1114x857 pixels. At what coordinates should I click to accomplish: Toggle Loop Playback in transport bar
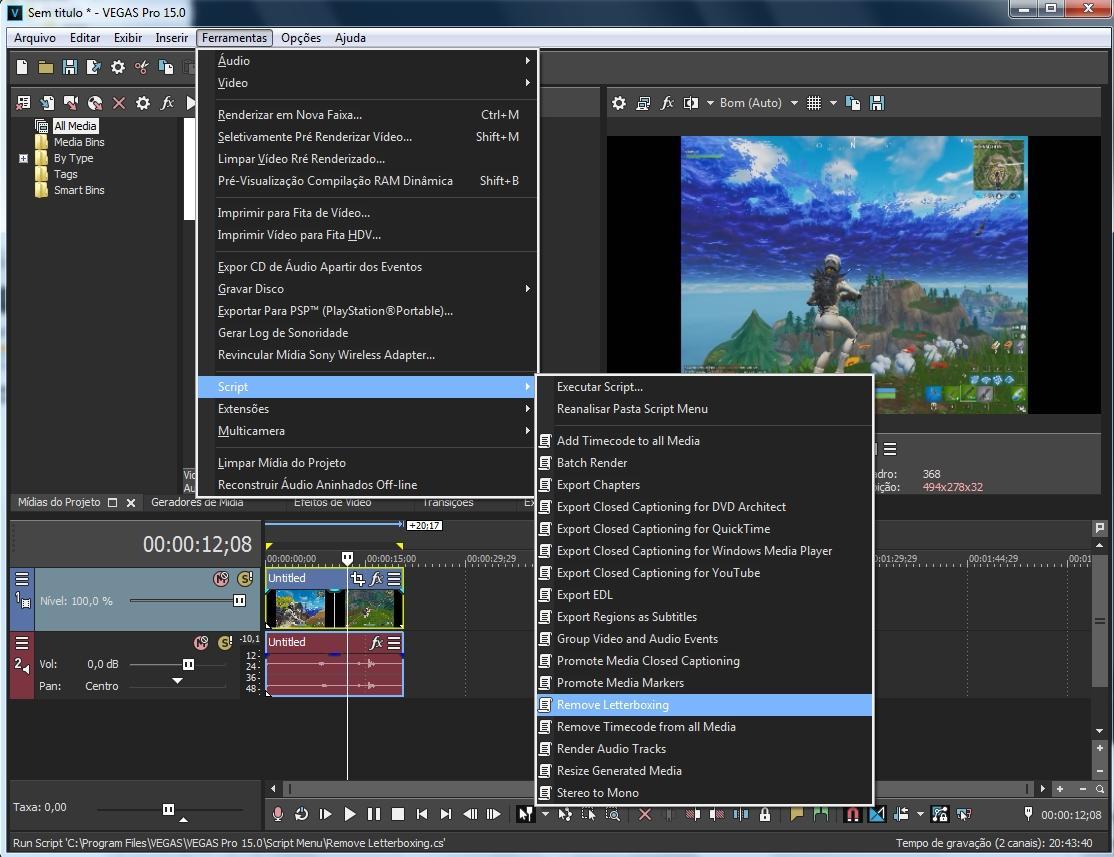coord(301,814)
